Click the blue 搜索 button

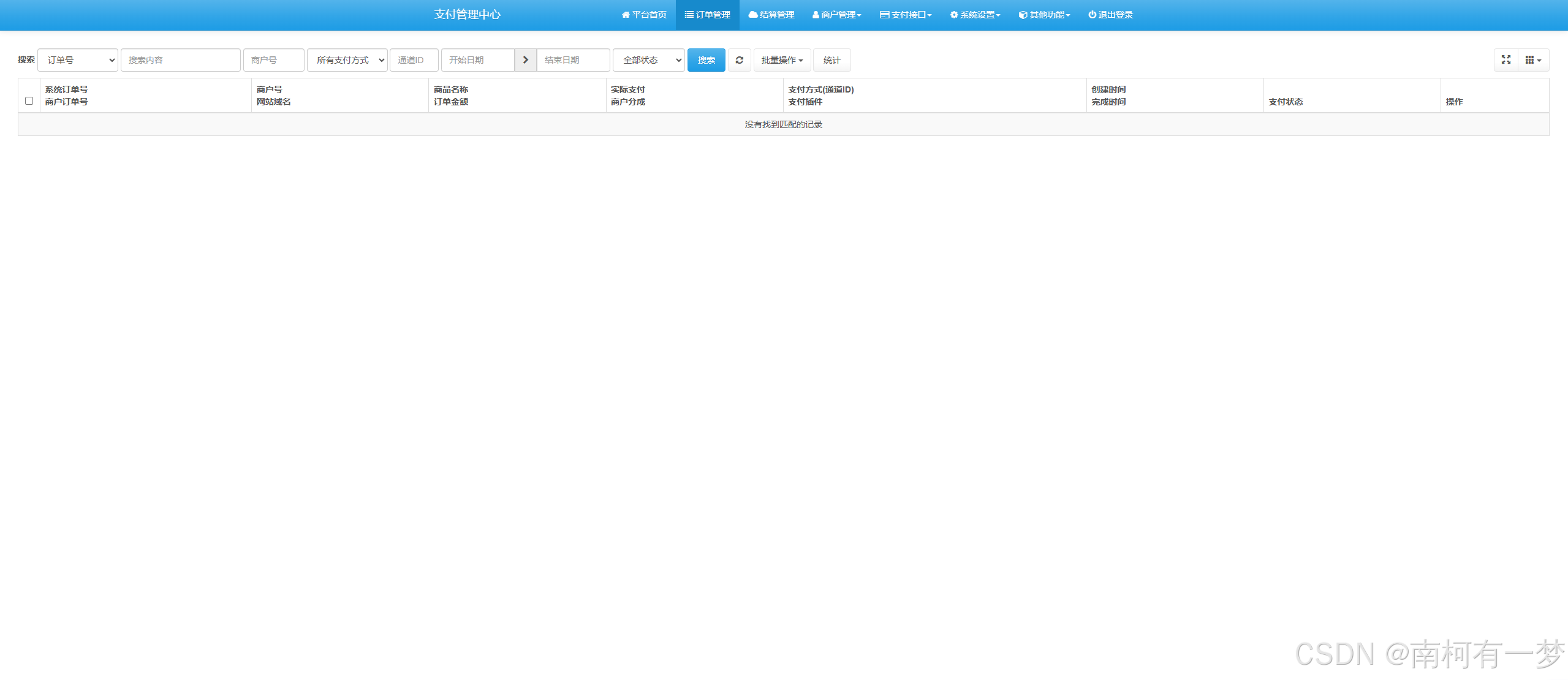pos(706,60)
